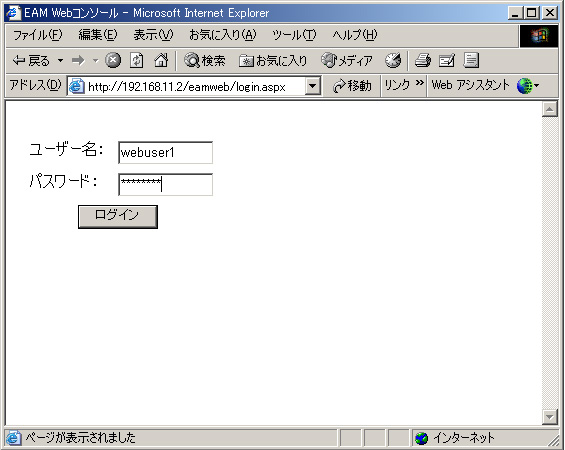Click the パスワード input field
Viewport: 565px width, 450px height.
(x=165, y=184)
